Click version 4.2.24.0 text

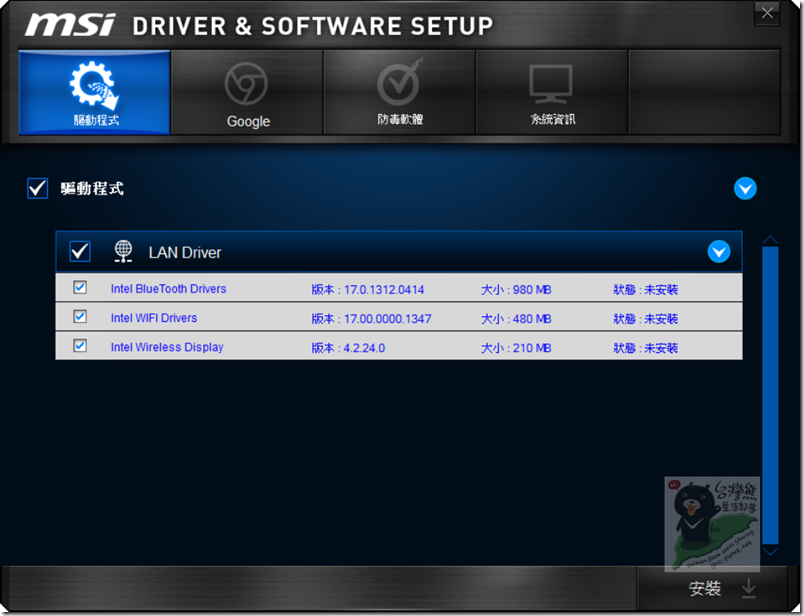364,348
